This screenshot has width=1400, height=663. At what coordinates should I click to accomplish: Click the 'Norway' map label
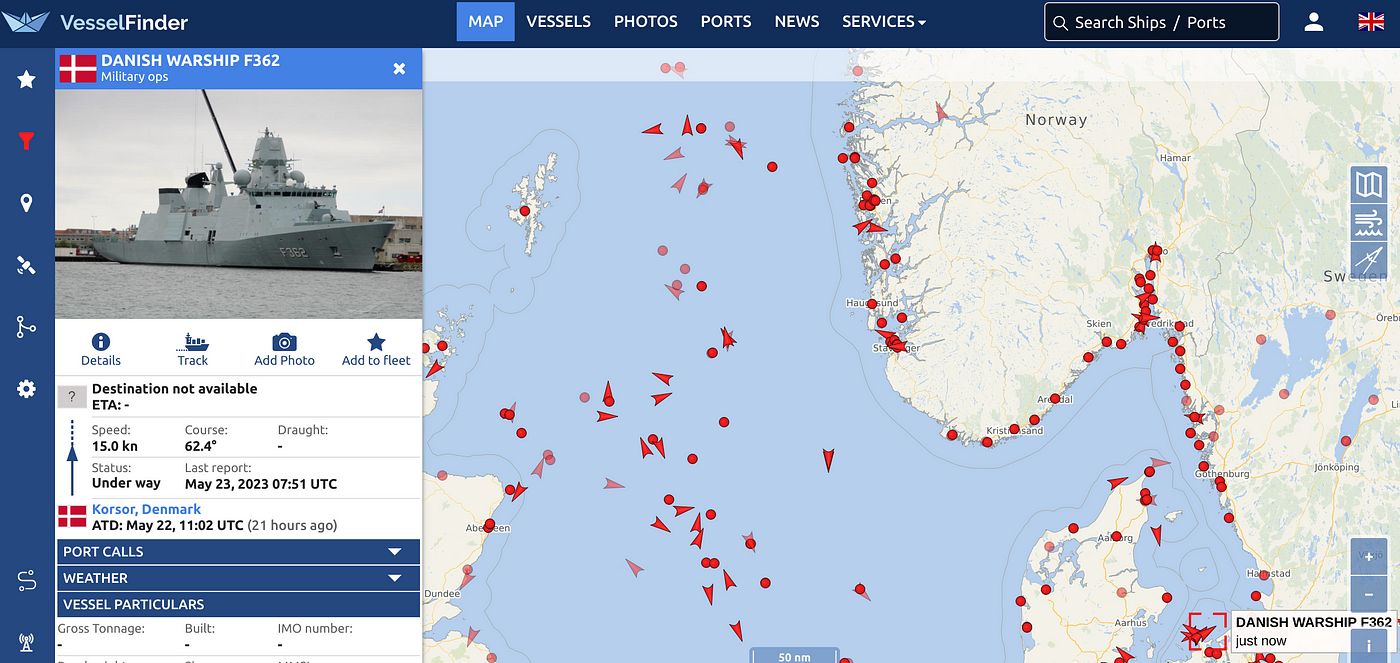click(x=1056, y=120)
